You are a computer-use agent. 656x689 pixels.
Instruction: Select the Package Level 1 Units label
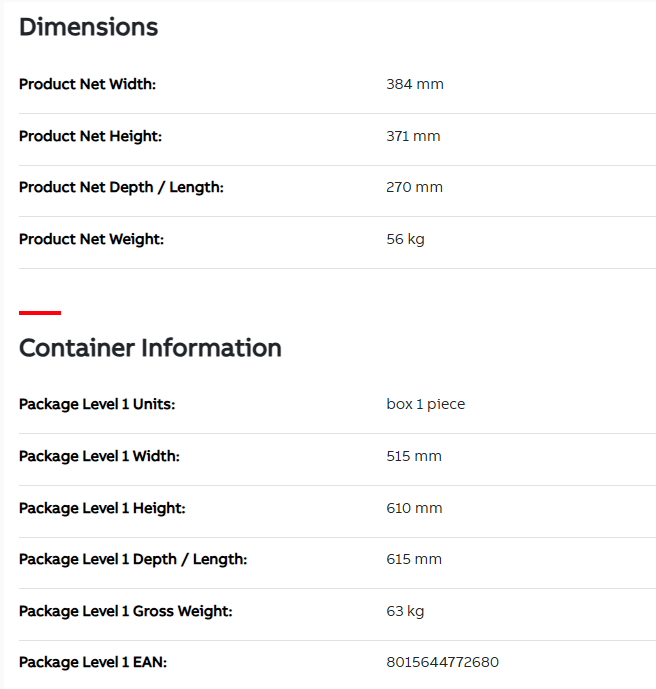tap(97, 404)
